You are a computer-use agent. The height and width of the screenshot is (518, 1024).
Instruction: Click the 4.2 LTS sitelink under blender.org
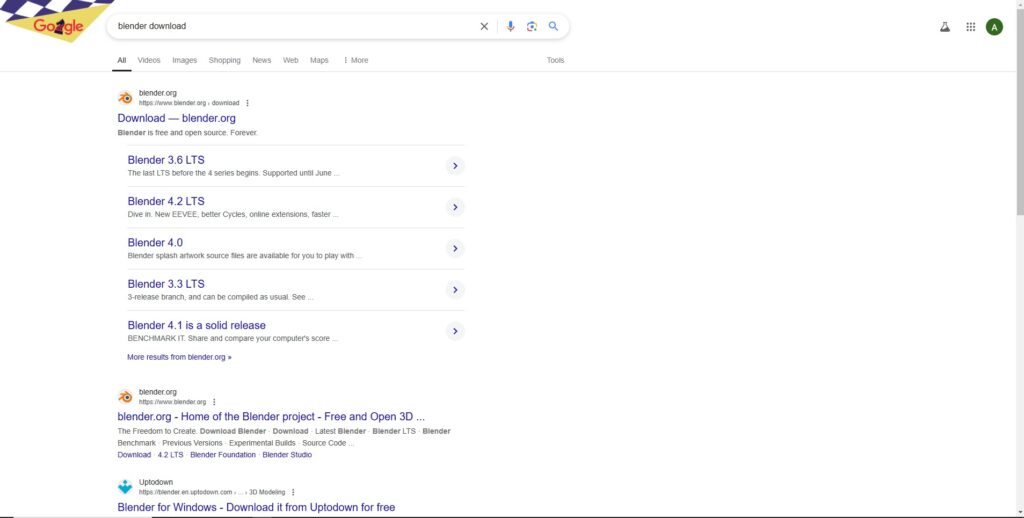pyautogui.click(x=170, y=455)
